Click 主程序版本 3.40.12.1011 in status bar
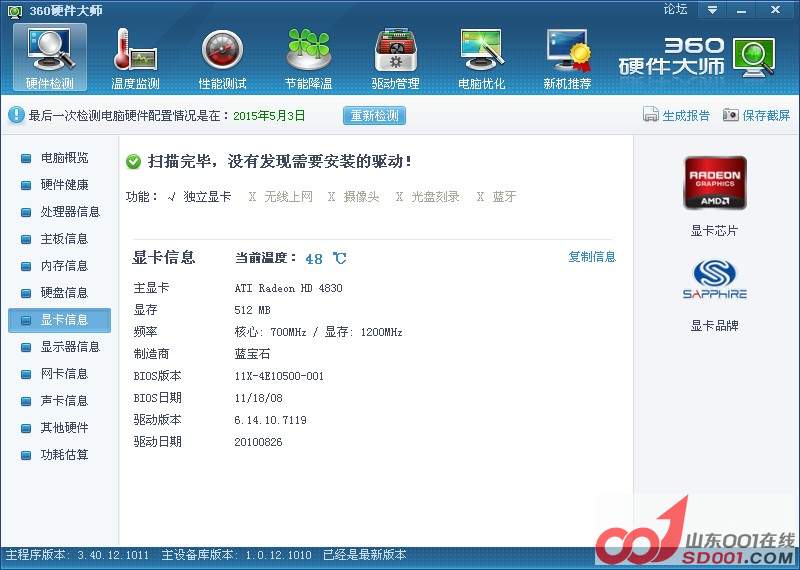The width and height of the screenshot is (800, 570). 77,555
